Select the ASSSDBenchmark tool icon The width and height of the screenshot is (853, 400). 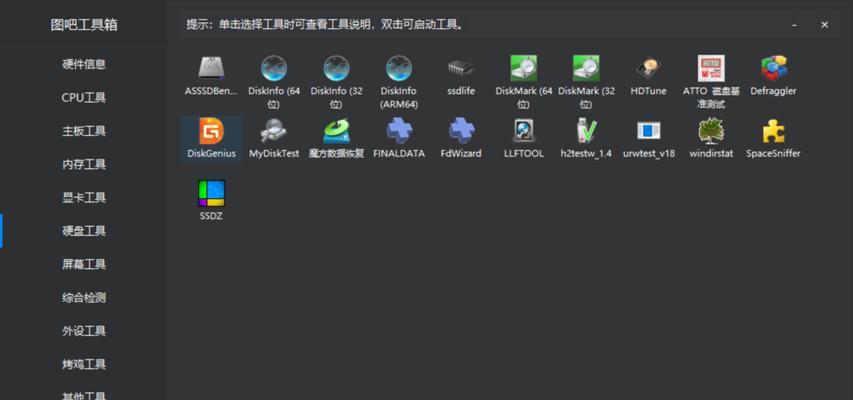pos(212,69)
